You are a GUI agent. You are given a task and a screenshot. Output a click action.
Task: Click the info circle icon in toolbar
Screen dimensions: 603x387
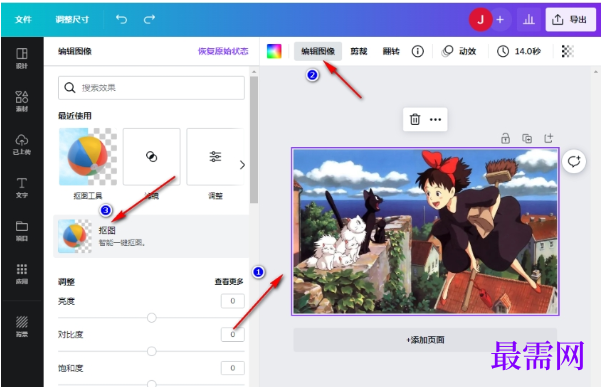(418, 51)
